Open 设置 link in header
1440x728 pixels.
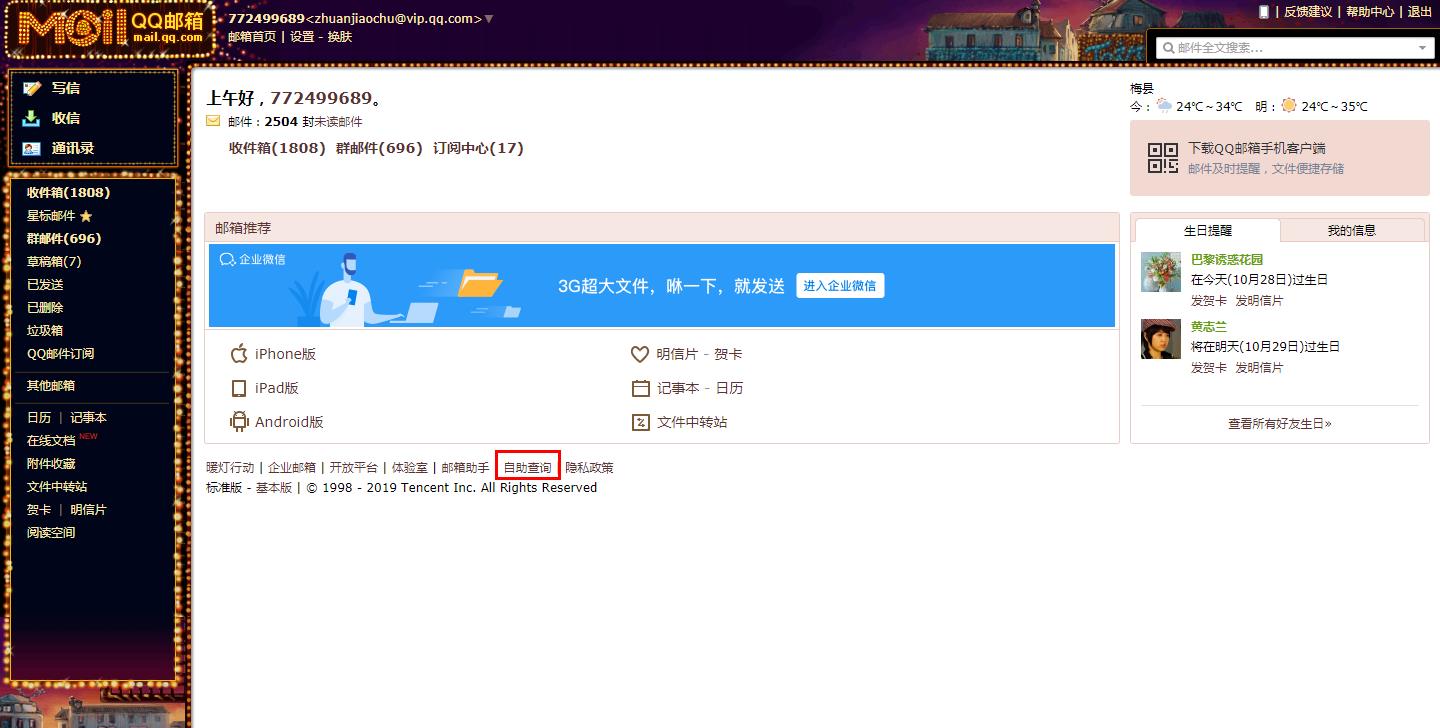pos(302,37)
